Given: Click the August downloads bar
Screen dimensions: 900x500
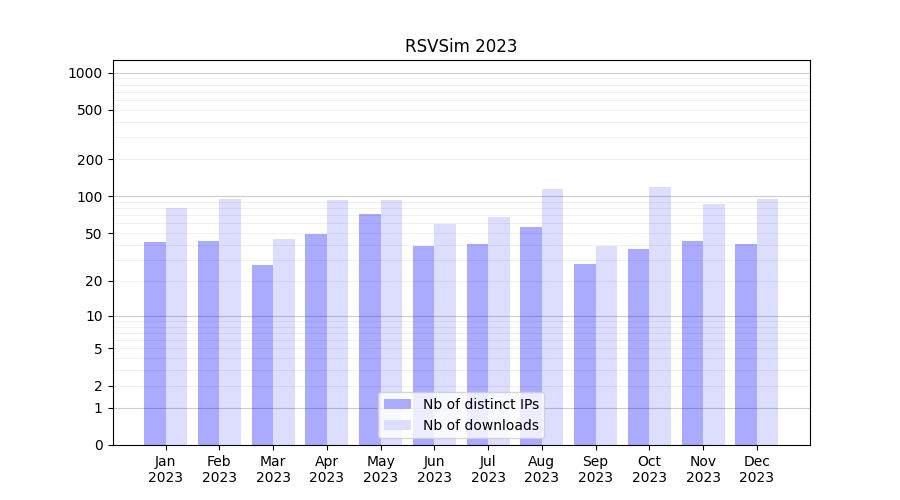Looking at the screenshot, I should click(x=552, y=317).
